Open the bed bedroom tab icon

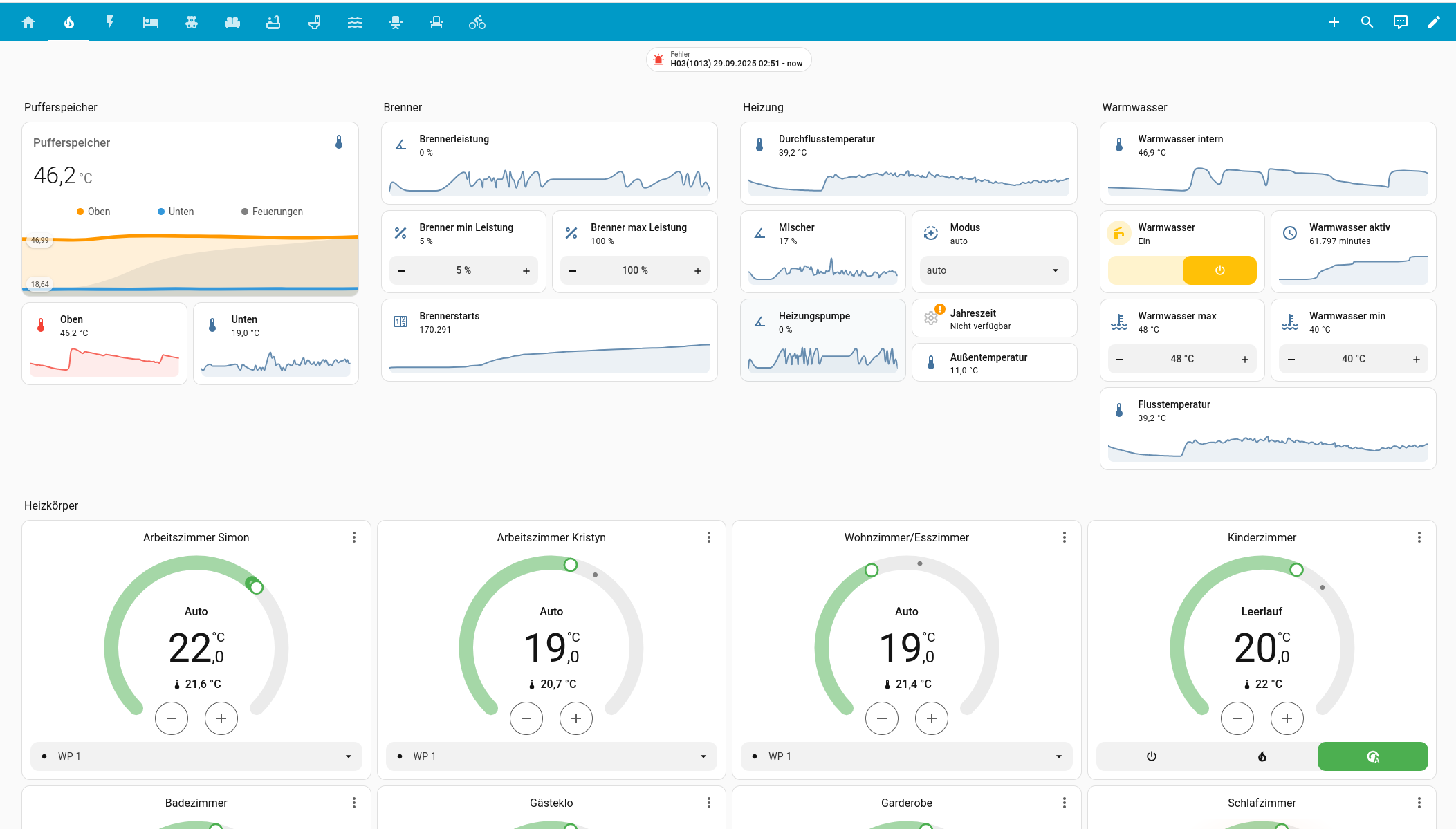click(x=150, y=22)
